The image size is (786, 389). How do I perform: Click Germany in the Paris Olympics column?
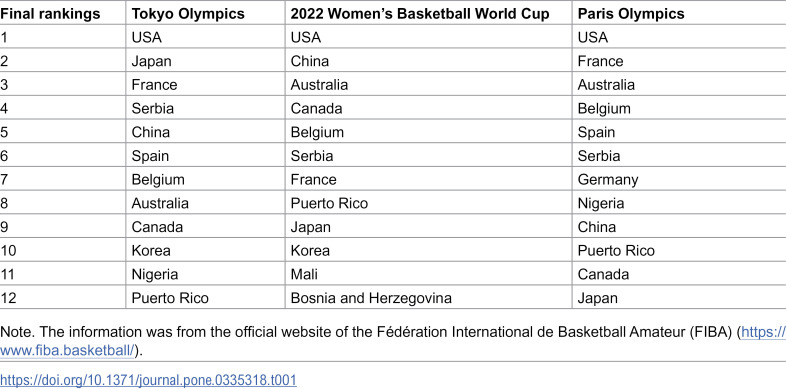(x=608, y=179)
